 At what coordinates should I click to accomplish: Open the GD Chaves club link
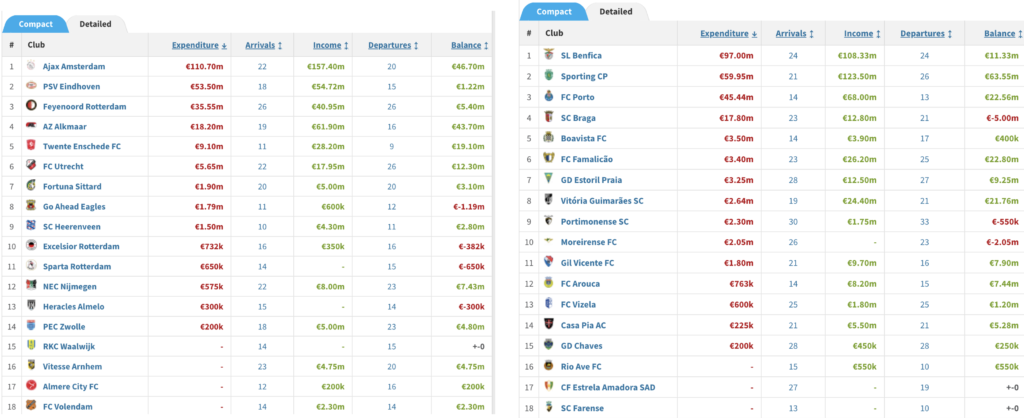click(581, 346)
